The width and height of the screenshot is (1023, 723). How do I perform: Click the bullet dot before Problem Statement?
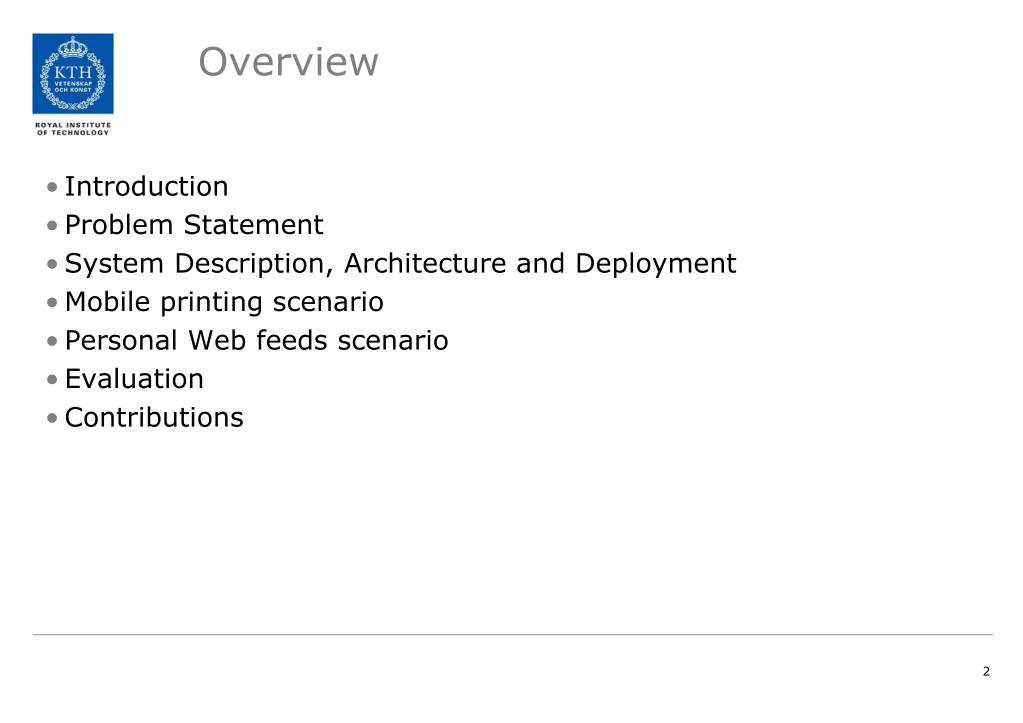click(x=52, y=226)
